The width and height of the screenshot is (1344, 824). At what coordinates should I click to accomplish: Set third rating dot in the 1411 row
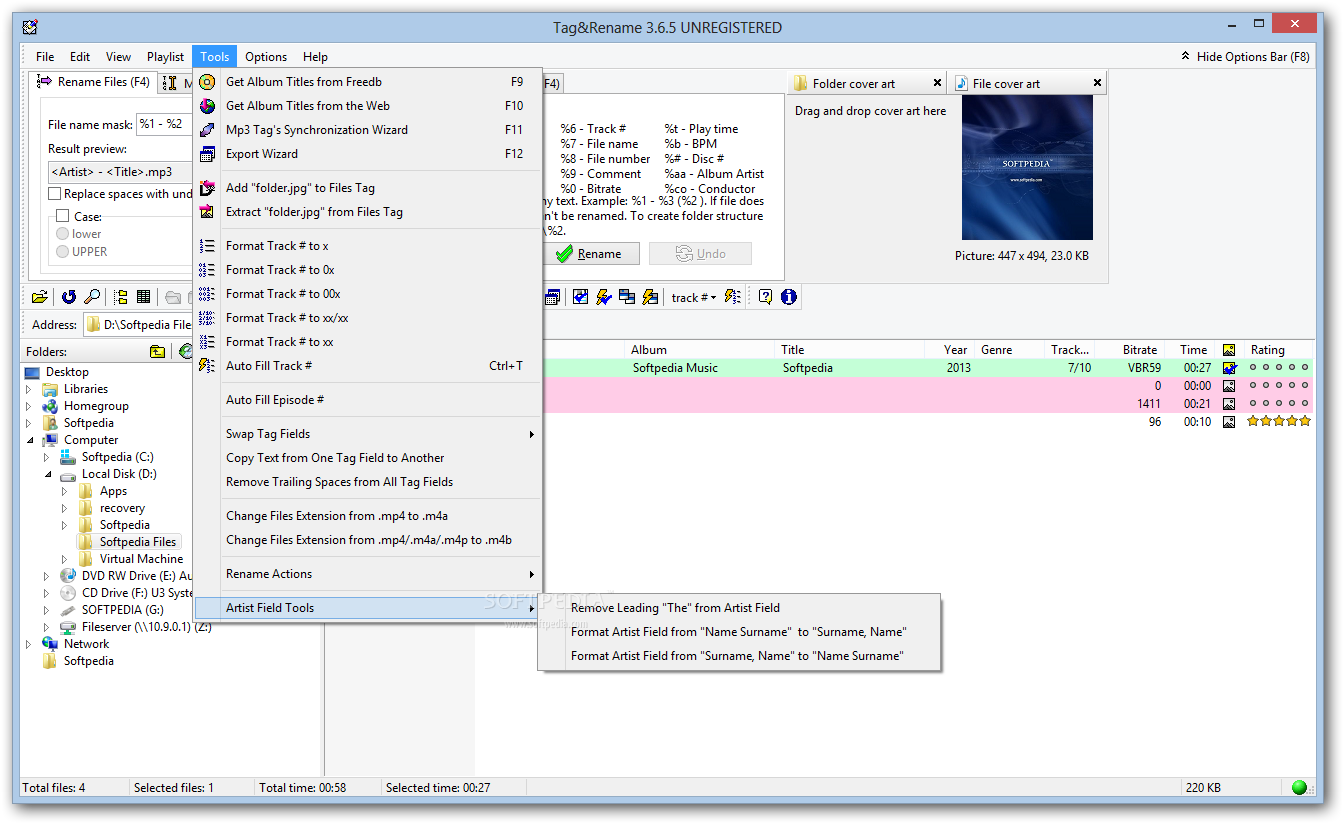point(1279,404)
